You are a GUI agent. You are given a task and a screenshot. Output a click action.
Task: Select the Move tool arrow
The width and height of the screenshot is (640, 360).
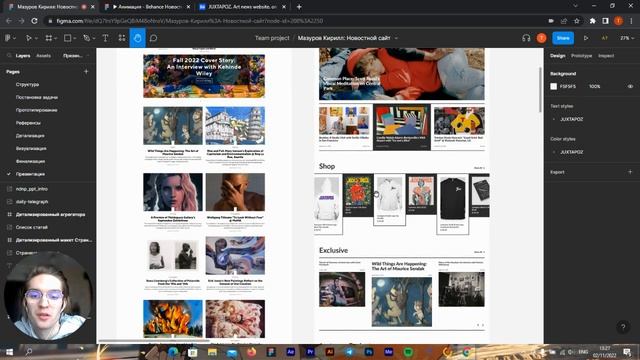tap(29, 38)
